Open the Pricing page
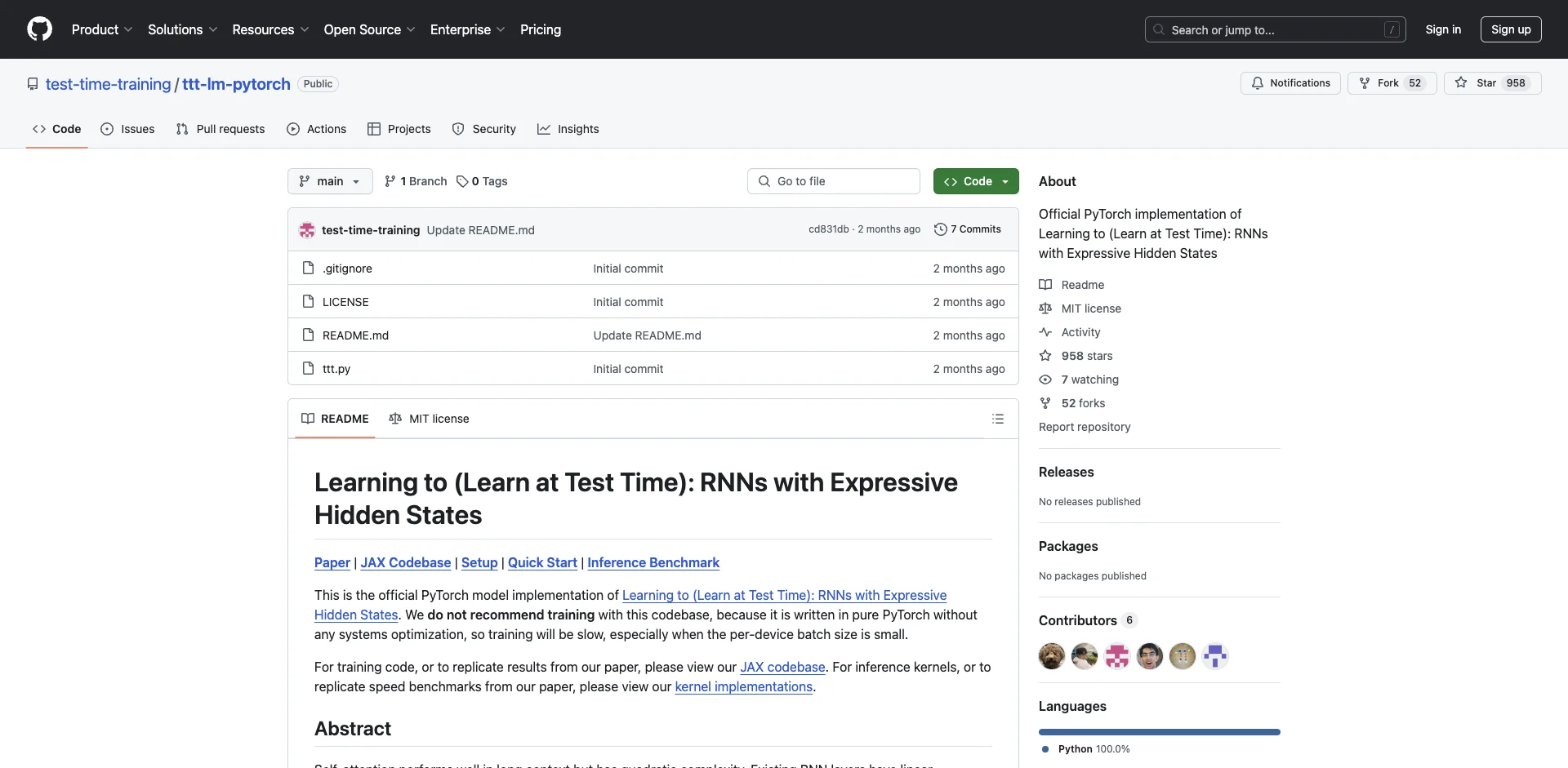 [x=541, y=29]
